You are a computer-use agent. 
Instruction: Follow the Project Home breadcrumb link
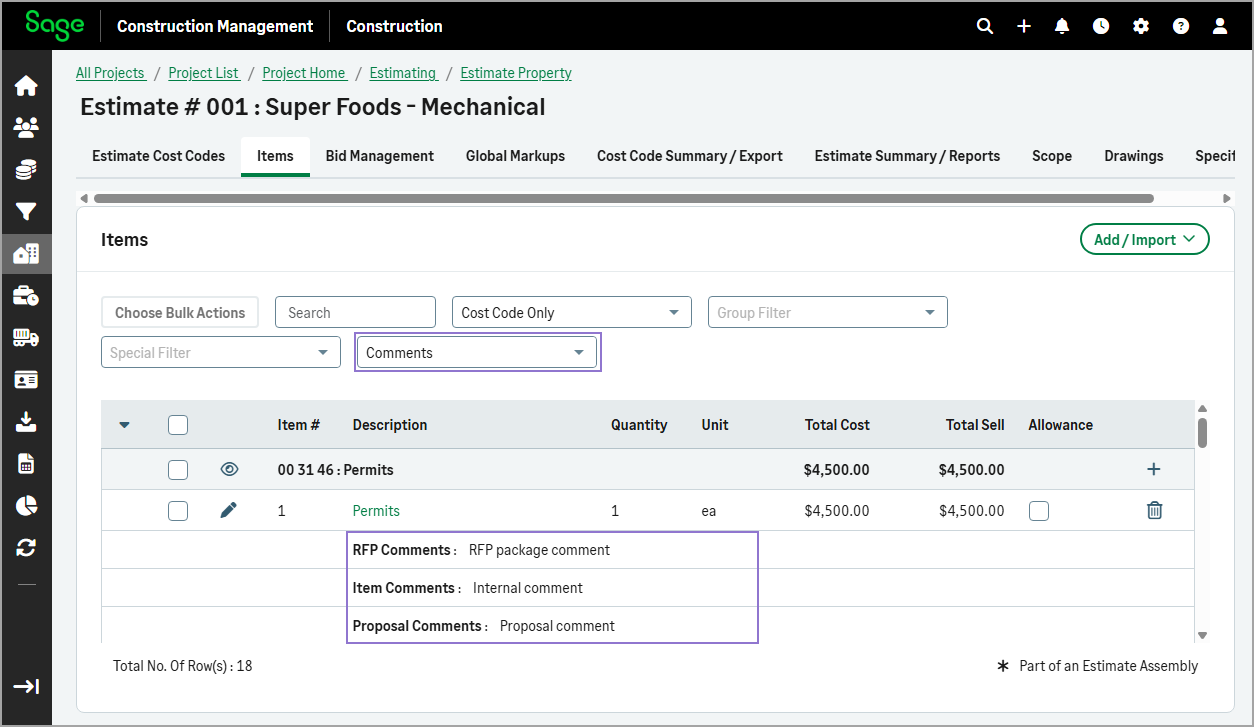[x=304, y=73]
